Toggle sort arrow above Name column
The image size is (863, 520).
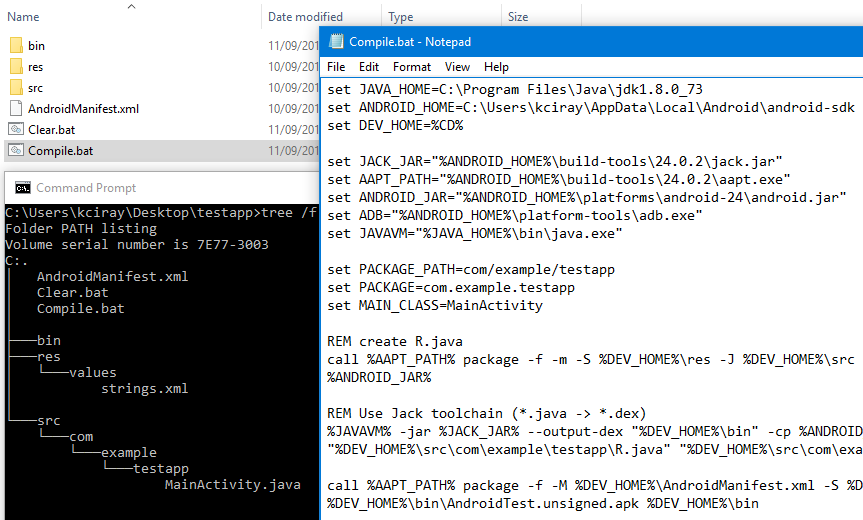pyautogui.click(x=131, y=6)
